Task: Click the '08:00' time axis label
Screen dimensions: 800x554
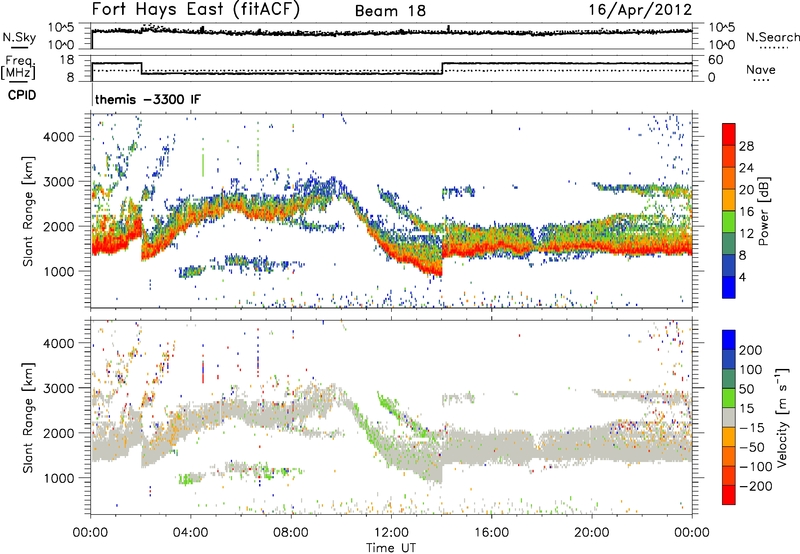Action: click(x=291, y=533)
